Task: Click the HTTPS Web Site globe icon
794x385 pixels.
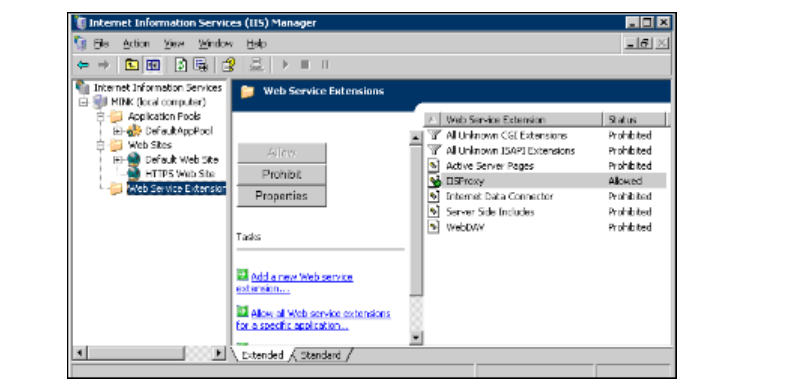Action: pyautogui.click(x=134, y=174)
